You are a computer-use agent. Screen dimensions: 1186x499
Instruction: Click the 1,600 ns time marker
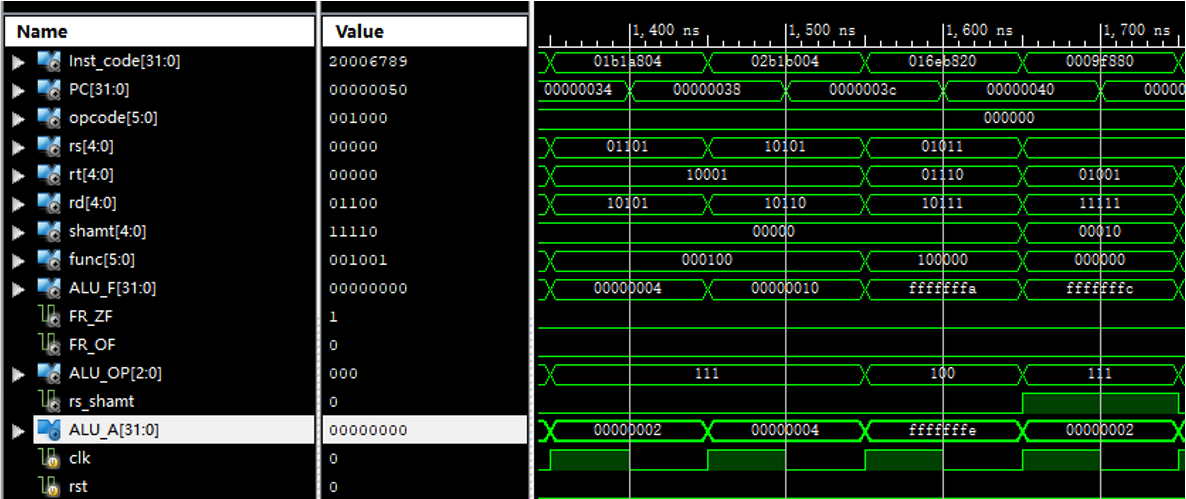coord(980,31)
